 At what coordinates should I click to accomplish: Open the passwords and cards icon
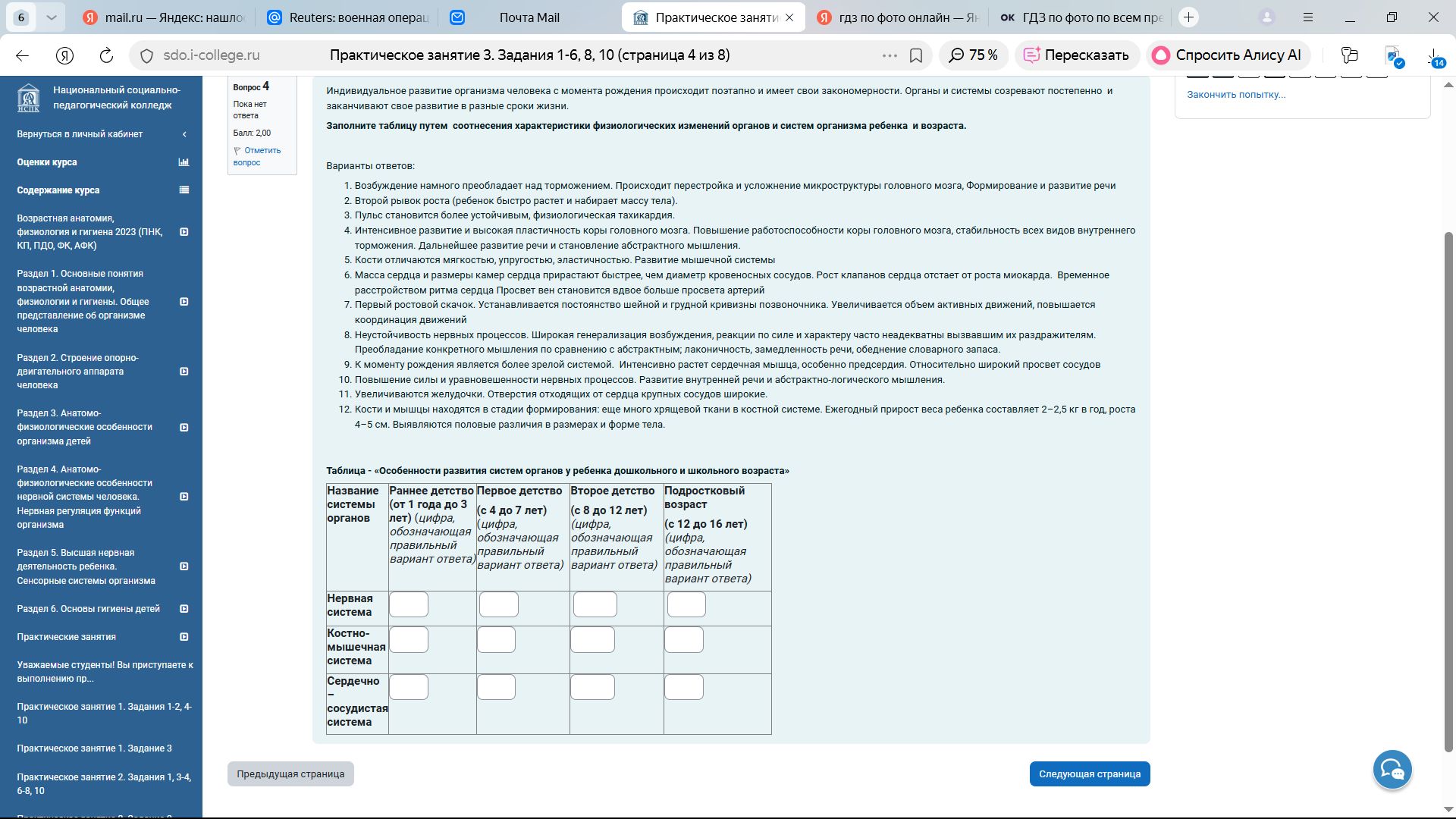pyautogui.click(x=1349, y=55)
